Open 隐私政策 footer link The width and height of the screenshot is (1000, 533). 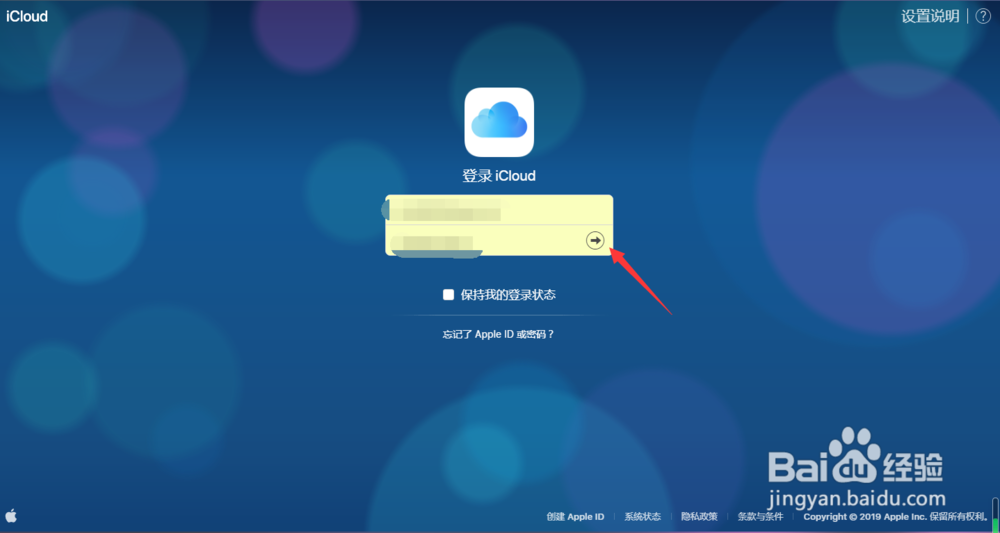699,516
